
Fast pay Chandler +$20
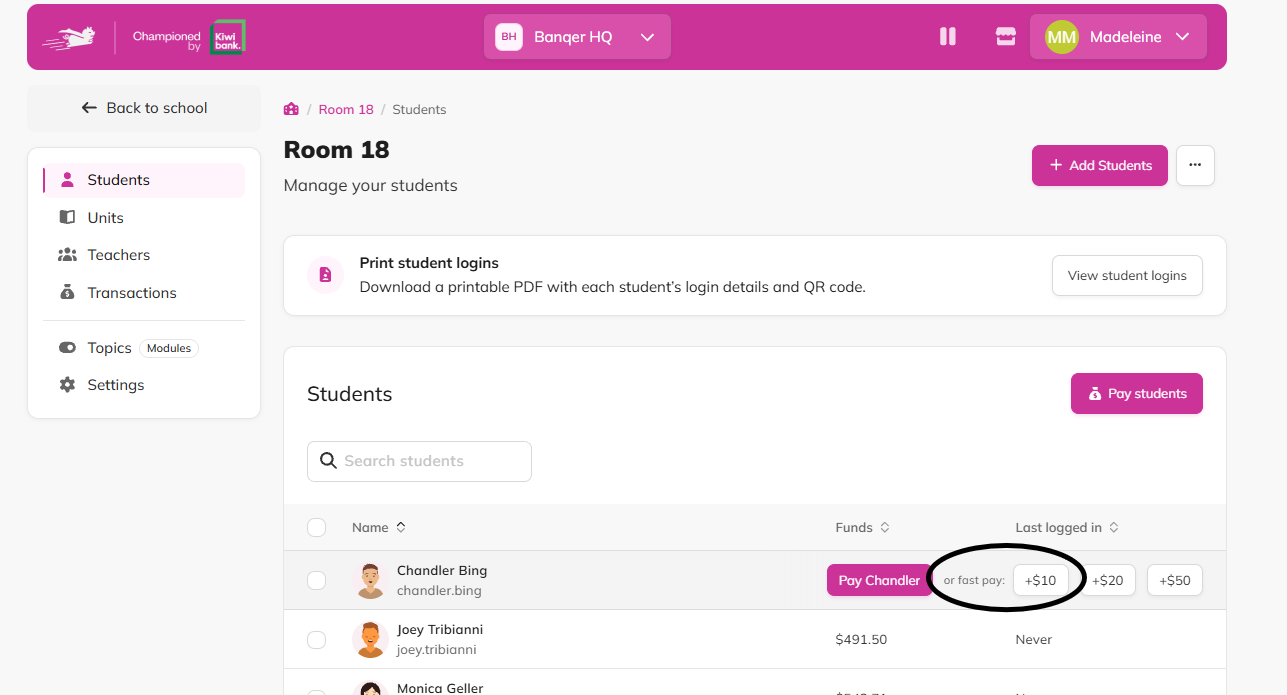point(1107,580)
